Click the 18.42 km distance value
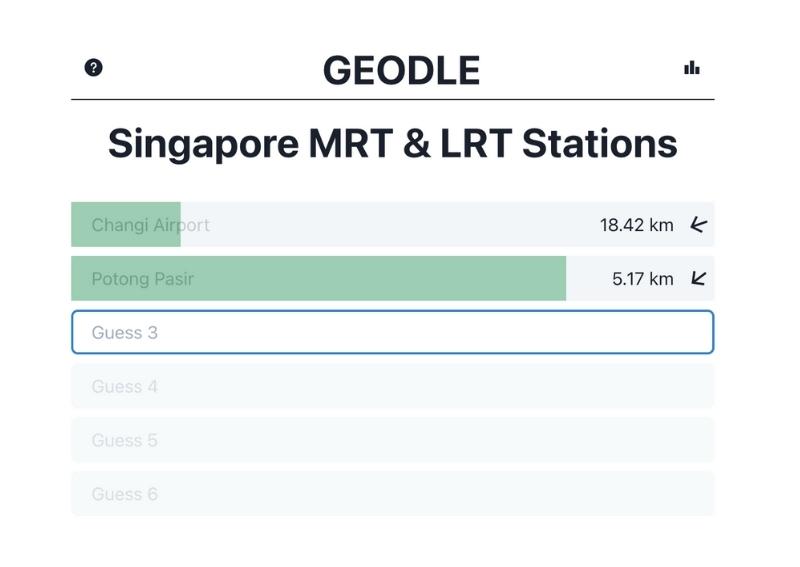 [636, 225]
